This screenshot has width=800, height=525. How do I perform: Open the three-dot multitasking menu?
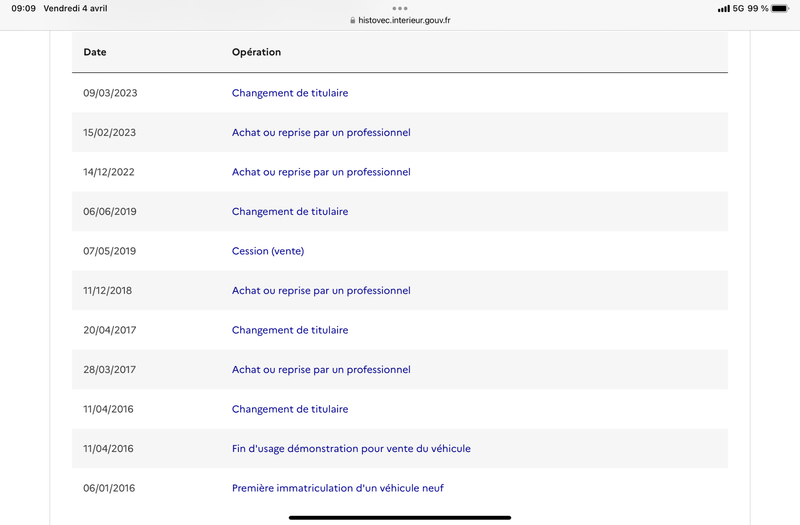click(400, 8)
